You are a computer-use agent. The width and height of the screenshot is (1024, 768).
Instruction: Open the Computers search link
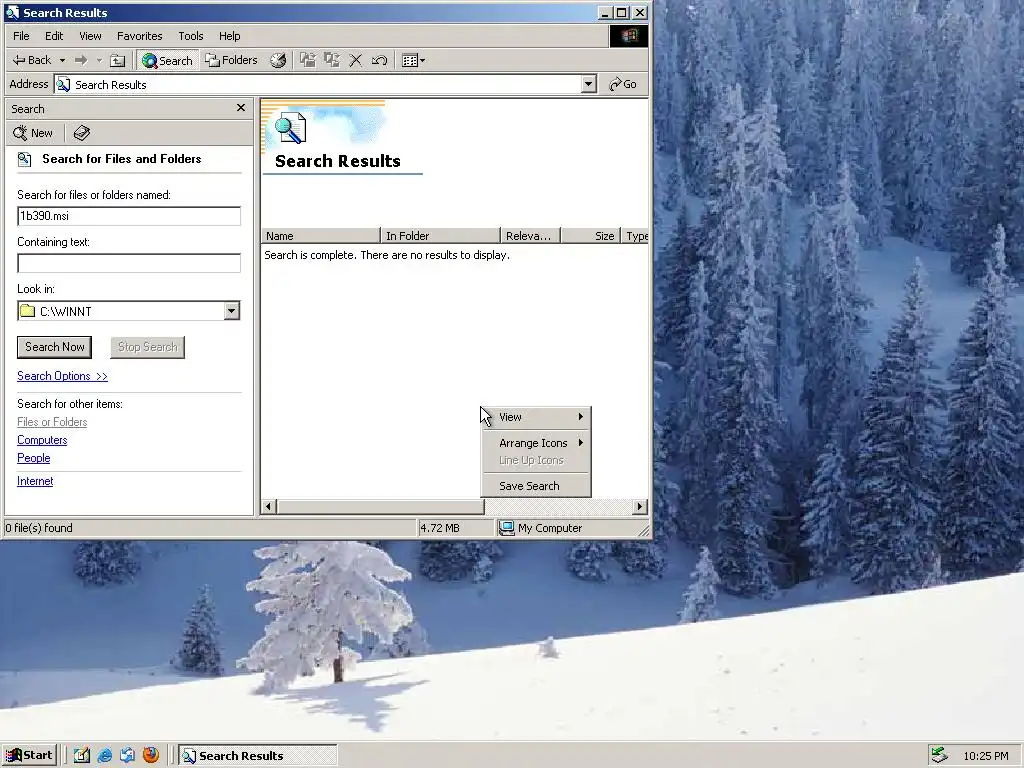pyautogui.click(x=42, y=440)
